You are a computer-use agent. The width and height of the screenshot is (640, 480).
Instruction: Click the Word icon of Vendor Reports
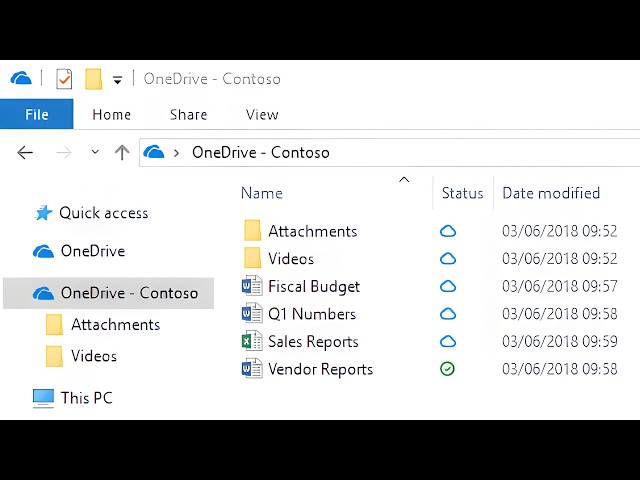252,369
